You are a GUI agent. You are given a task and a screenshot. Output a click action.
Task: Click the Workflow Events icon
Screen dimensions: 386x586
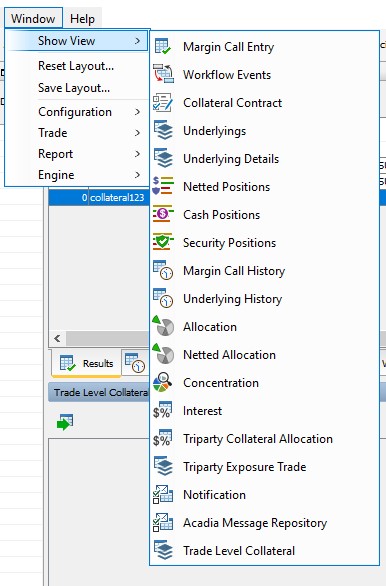[x=163, y=74]
